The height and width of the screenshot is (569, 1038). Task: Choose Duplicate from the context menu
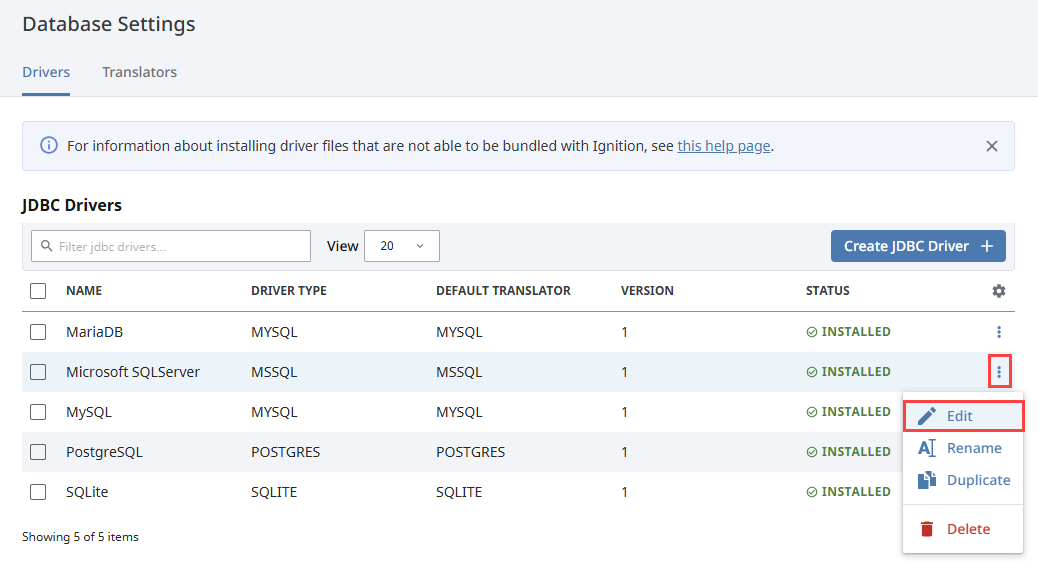tap(963, 480)
